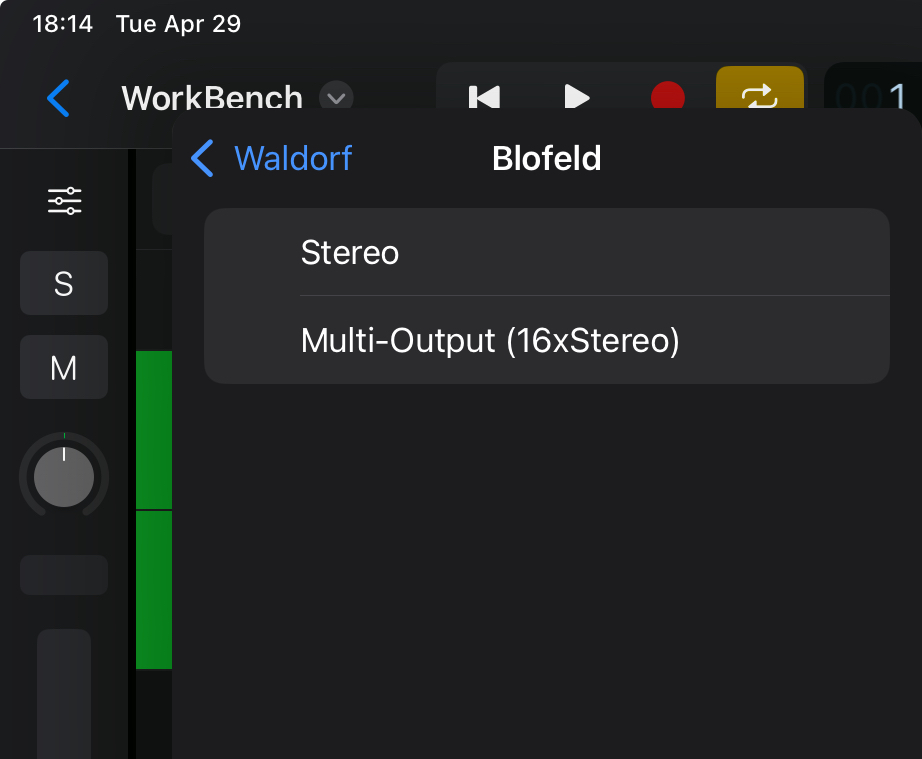Click the small field below the pan knob
Screen dimensions: 922x759
64,575
